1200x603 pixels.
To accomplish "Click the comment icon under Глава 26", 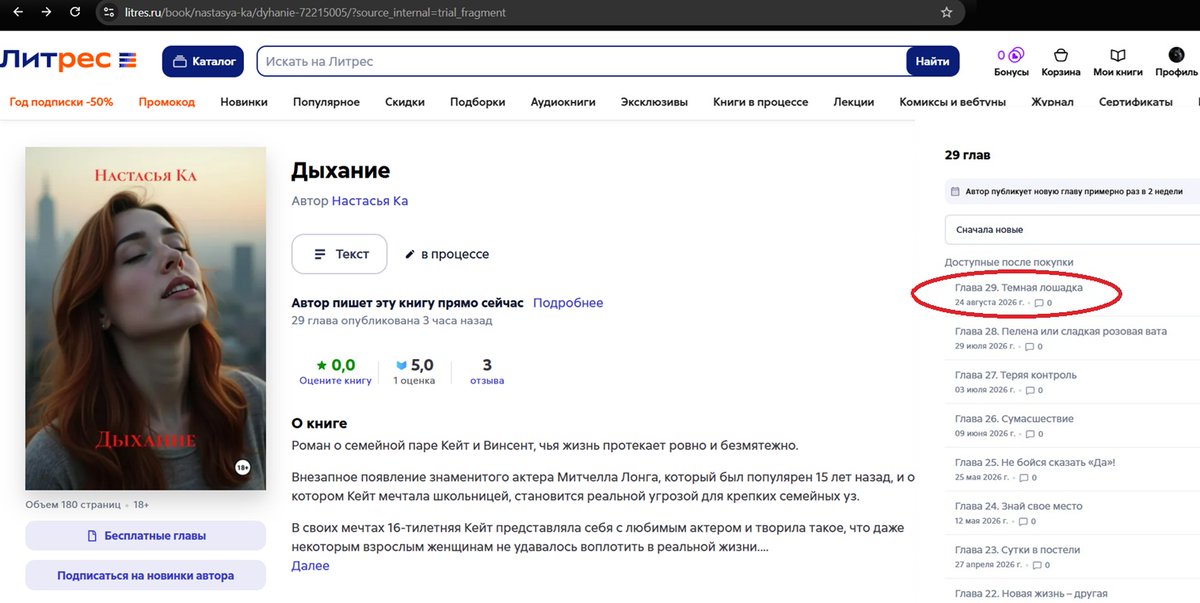I will (x=1030, y=434).
